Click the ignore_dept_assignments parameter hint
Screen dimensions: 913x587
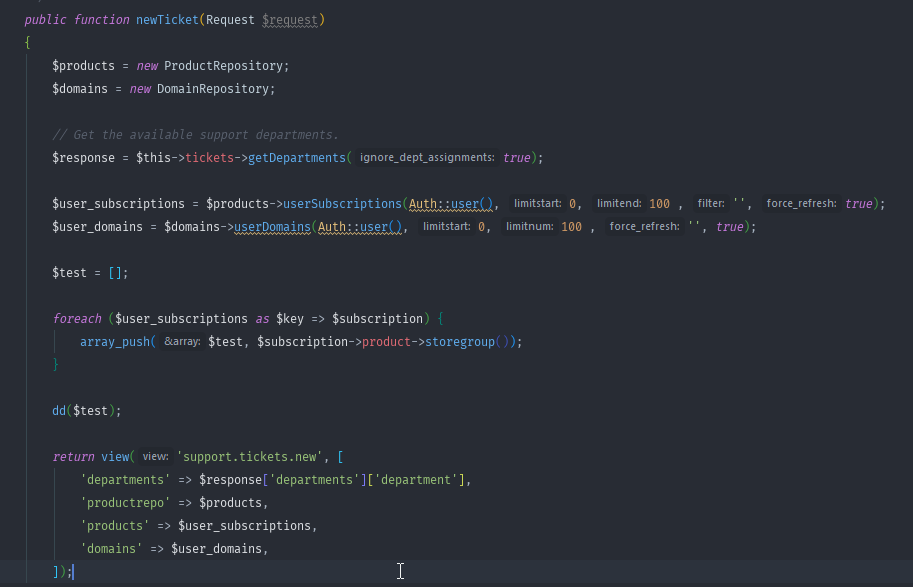pos(427,158)
